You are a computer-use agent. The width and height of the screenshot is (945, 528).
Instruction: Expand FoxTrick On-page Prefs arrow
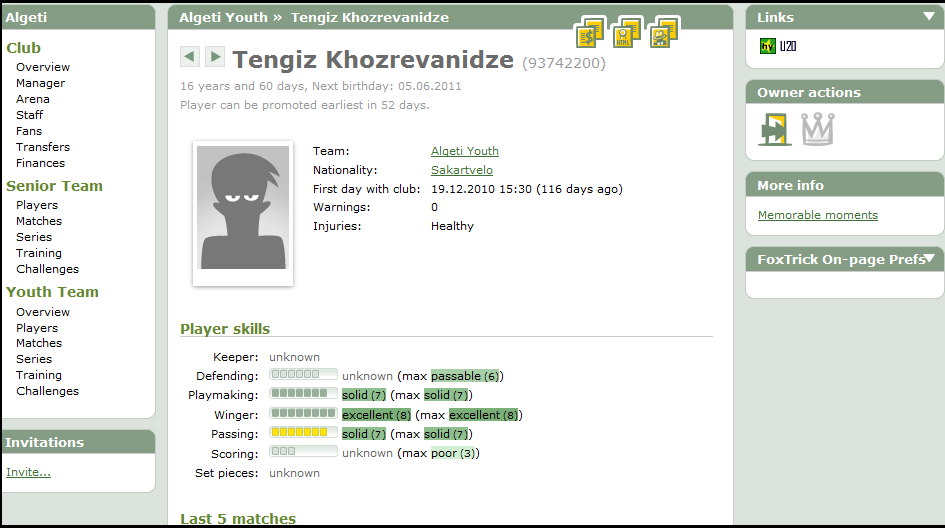tap(929, 259)
